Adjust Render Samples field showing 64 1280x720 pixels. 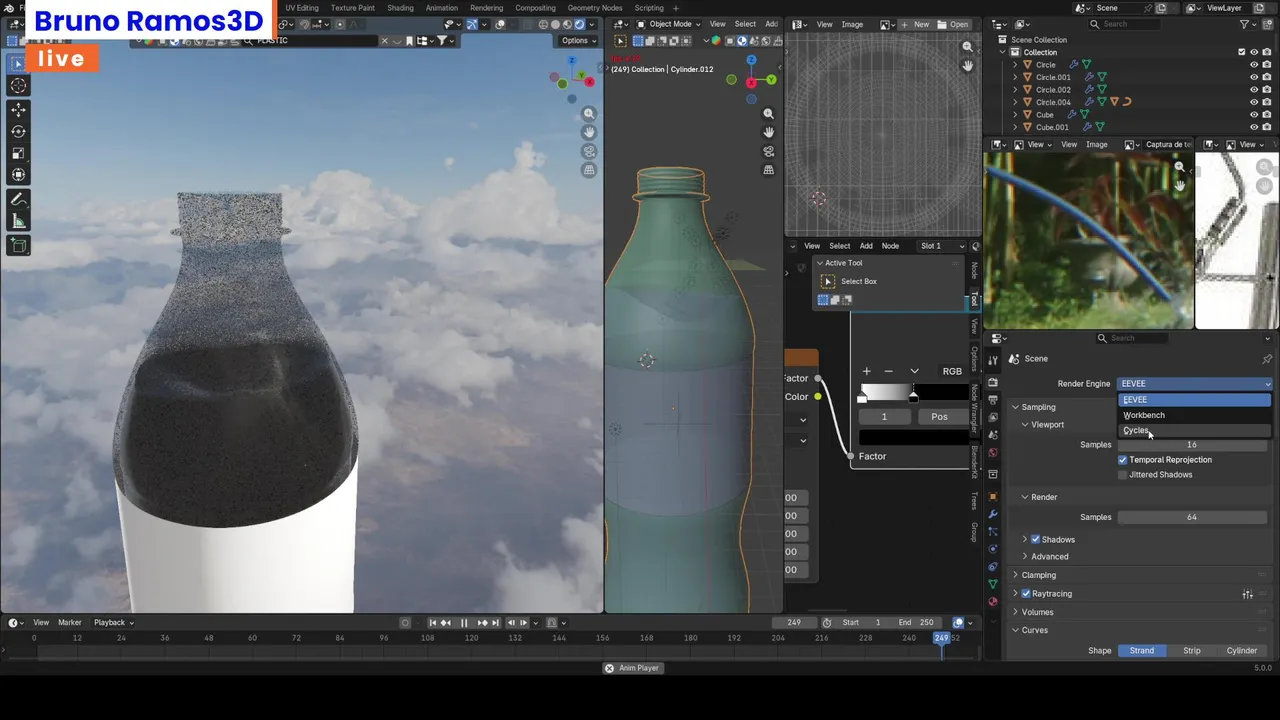(1192, 518)
